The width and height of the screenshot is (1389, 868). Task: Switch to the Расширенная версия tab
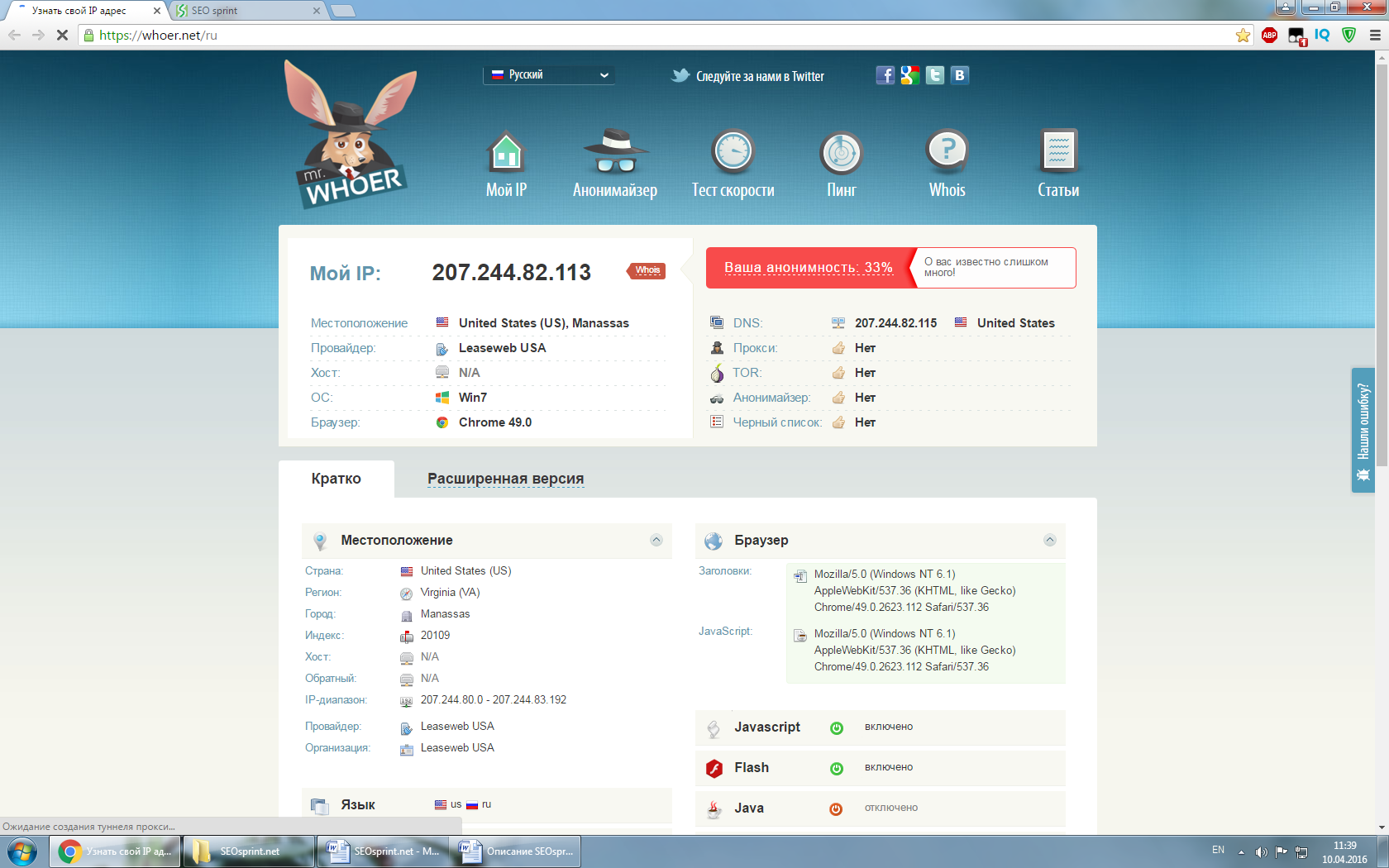pyautogui.click(x=505, y=479)
